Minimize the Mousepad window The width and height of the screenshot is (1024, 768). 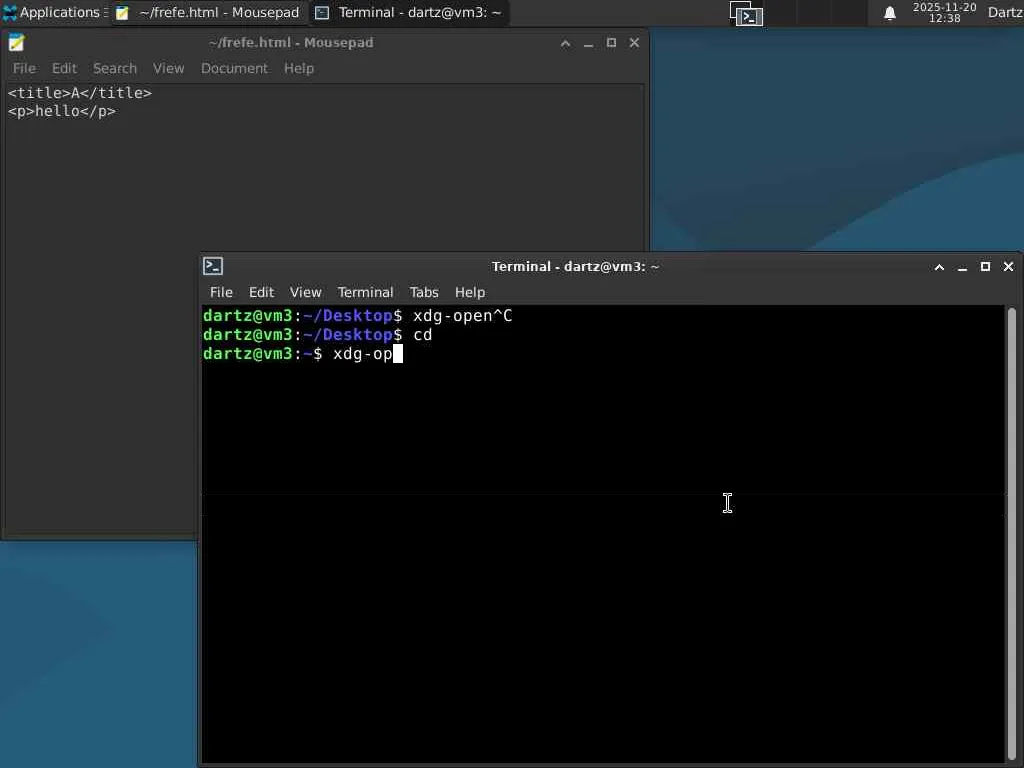[x=588, y=43]
